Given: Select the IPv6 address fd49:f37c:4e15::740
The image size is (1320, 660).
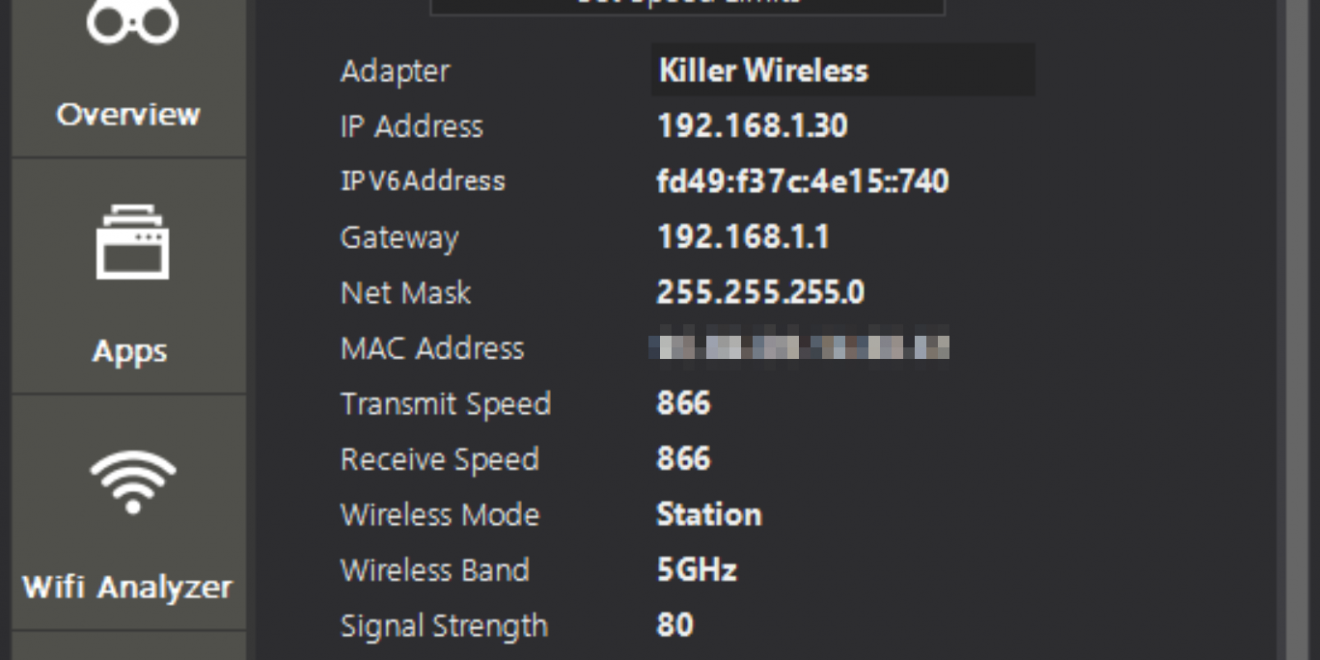Looking at the screenshot, I should 802,181.
